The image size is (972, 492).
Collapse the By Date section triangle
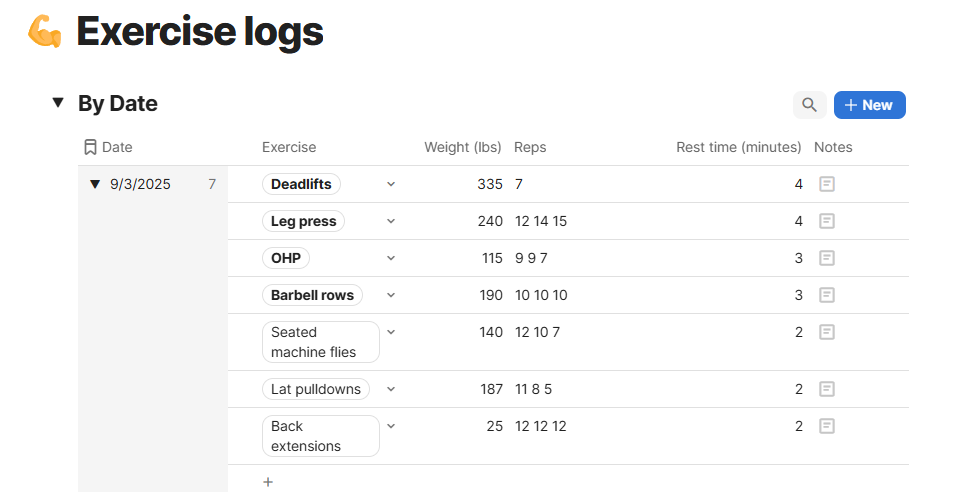58,103
